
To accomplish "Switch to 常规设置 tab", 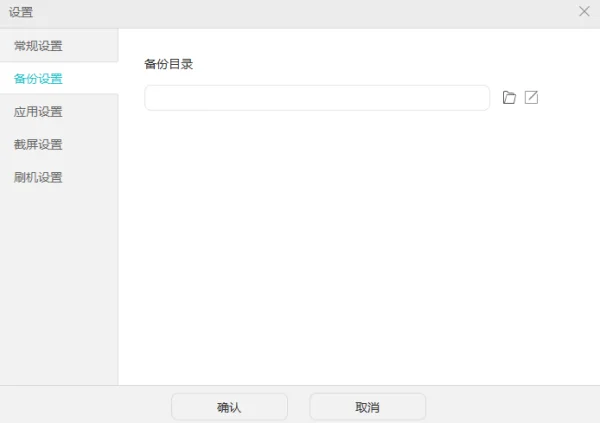I will tap(59, 46).
